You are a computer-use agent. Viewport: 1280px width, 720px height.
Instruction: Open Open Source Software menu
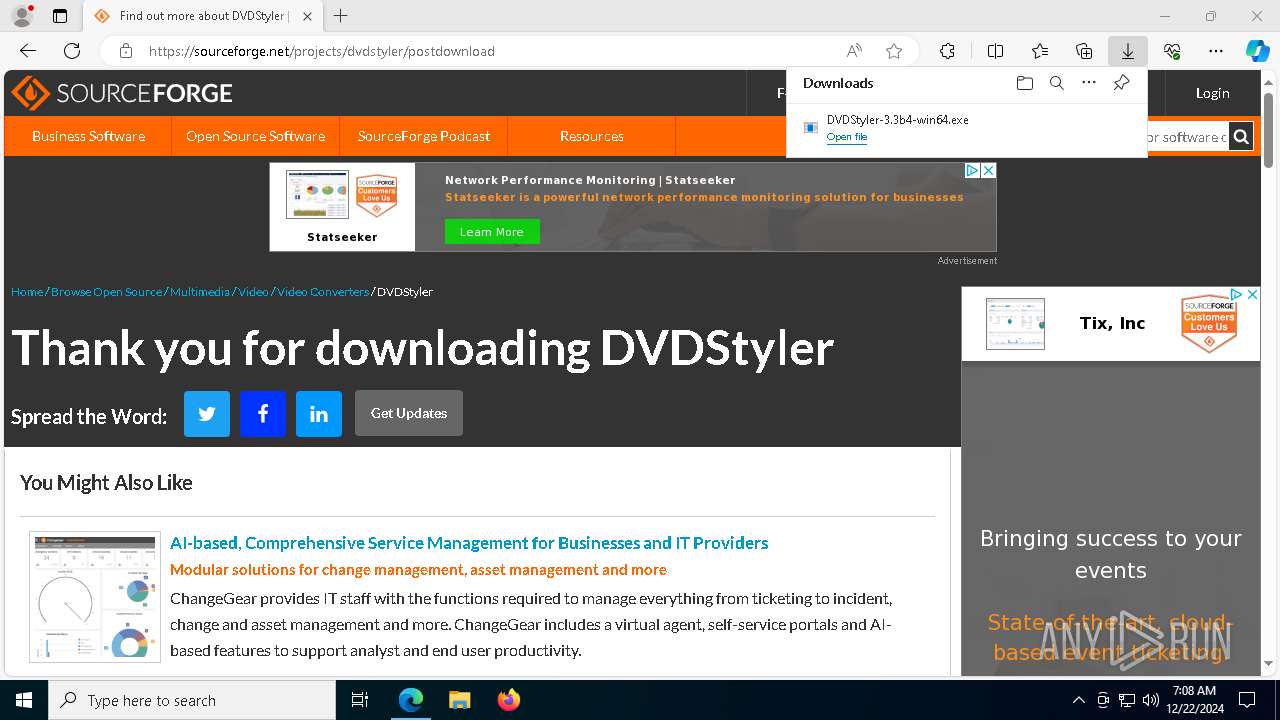(255, 136)
